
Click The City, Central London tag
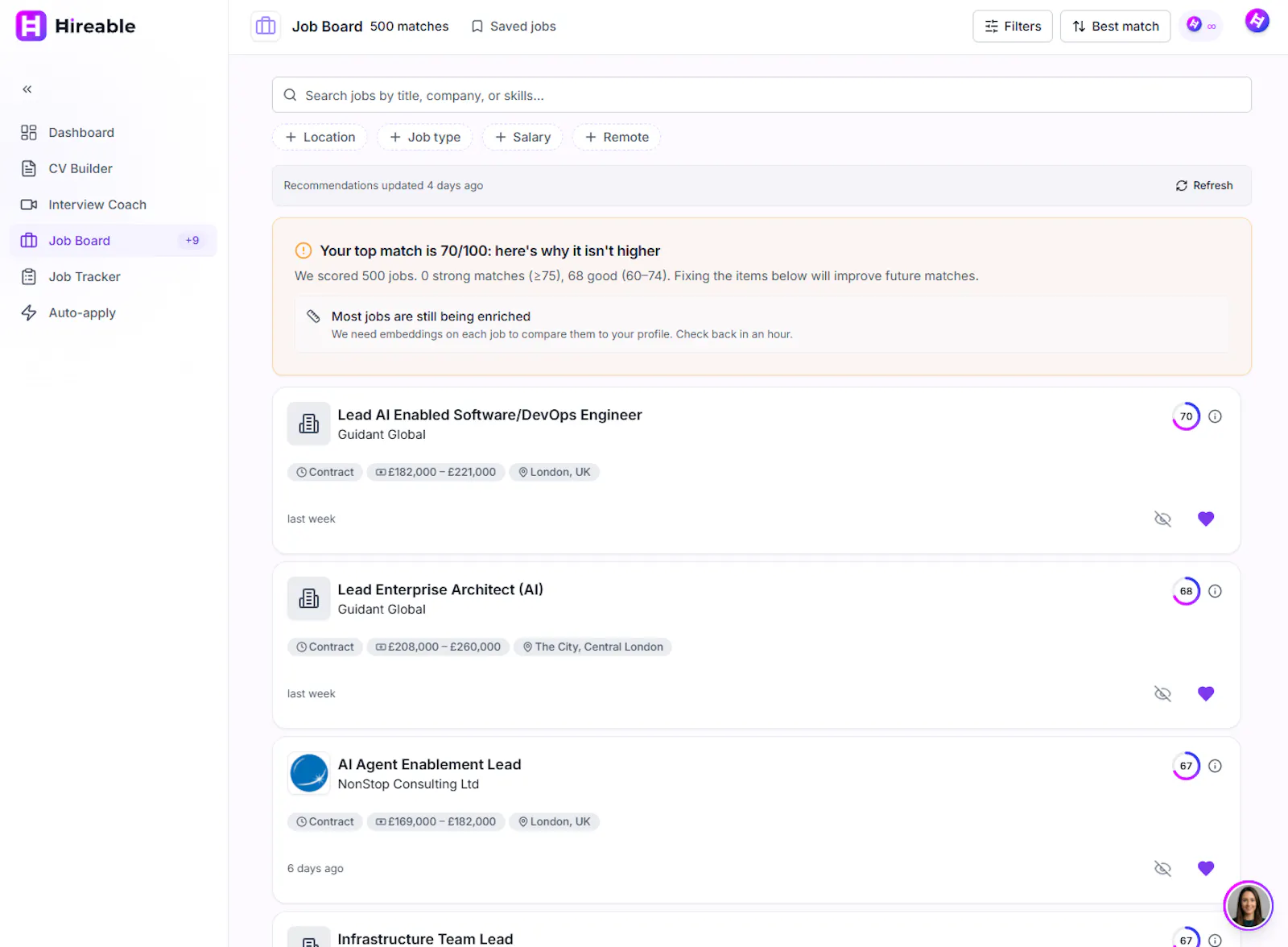[592, 647]
